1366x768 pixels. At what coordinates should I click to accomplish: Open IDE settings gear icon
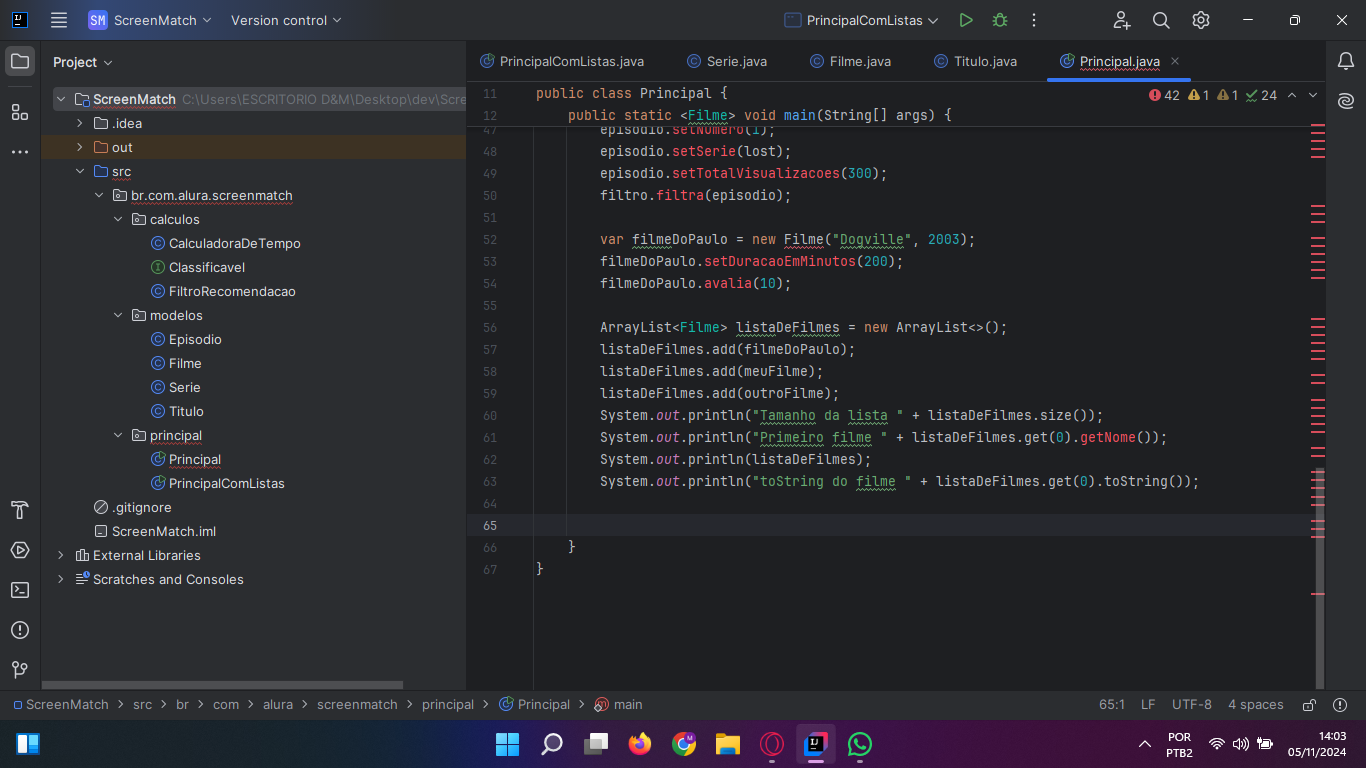pyautogui.click(x=1201, y=20)
